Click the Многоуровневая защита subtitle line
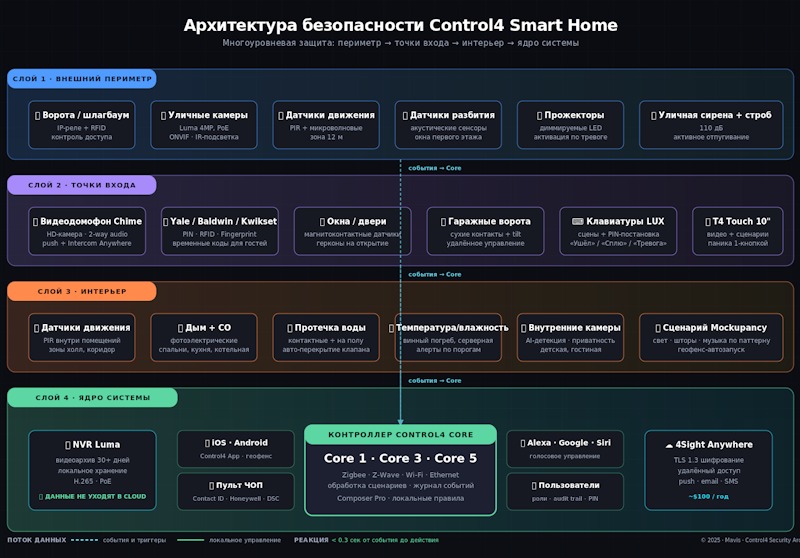The width and height of the screenshot is (800, 558). tap(401, 43)
